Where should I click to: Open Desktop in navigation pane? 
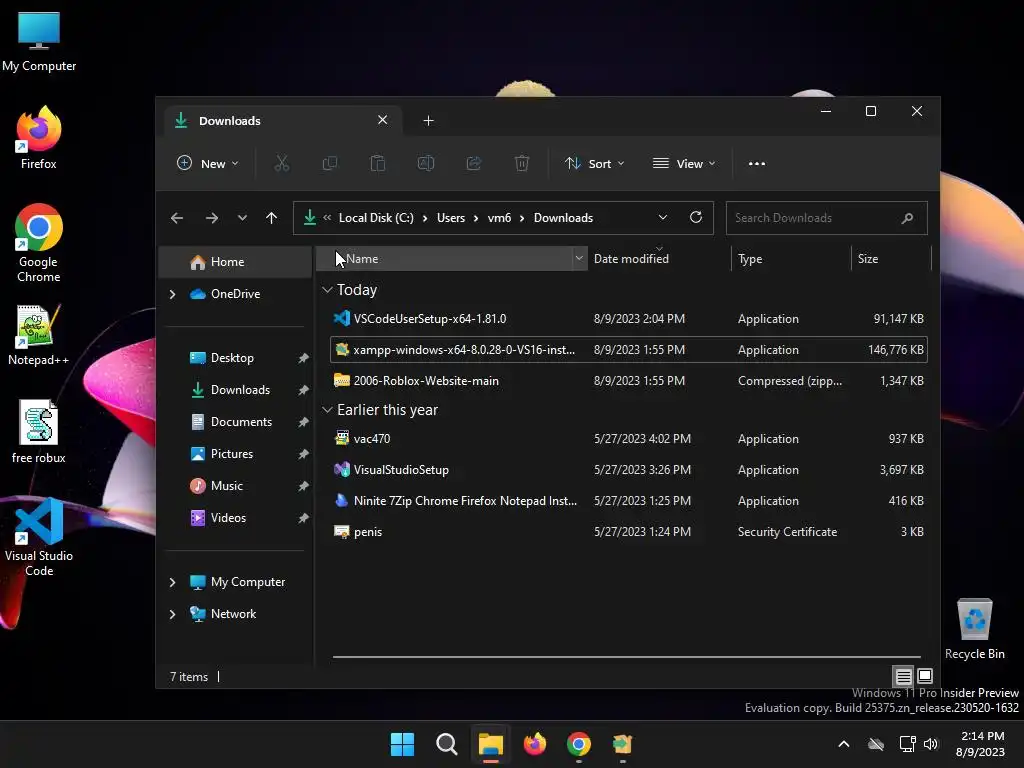pyautogui.click(x=235, y=358)
